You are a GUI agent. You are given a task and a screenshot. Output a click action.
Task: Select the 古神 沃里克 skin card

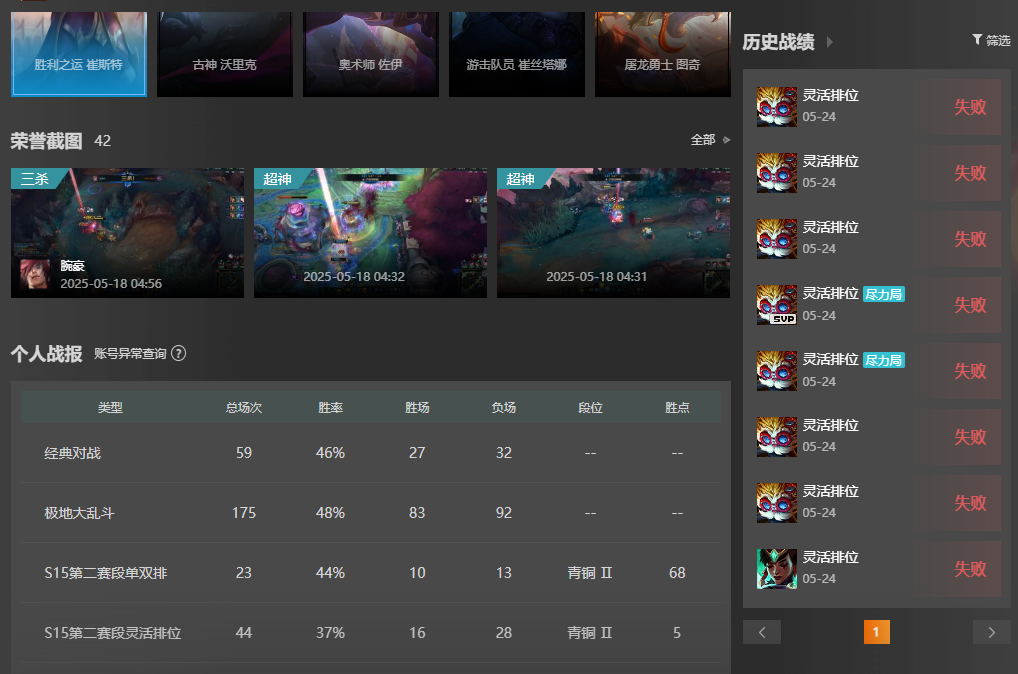click(x=225, y=54)
